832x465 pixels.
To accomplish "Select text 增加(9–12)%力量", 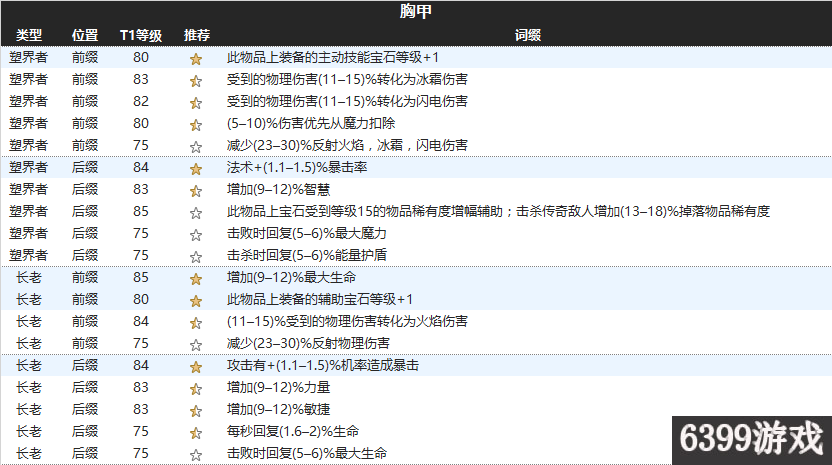I will point(279,388).
